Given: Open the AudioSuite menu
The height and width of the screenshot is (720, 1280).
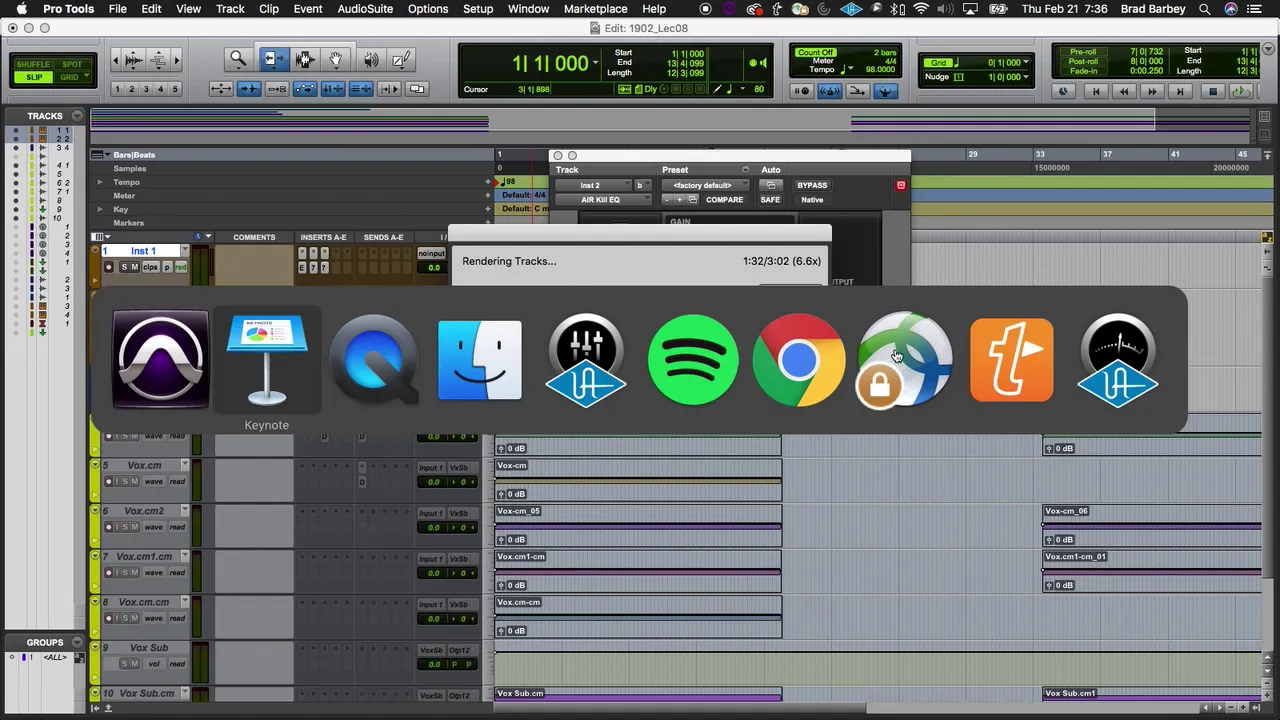Looking at the screenshot, I should pyautogui.click(x=365, y=9).
